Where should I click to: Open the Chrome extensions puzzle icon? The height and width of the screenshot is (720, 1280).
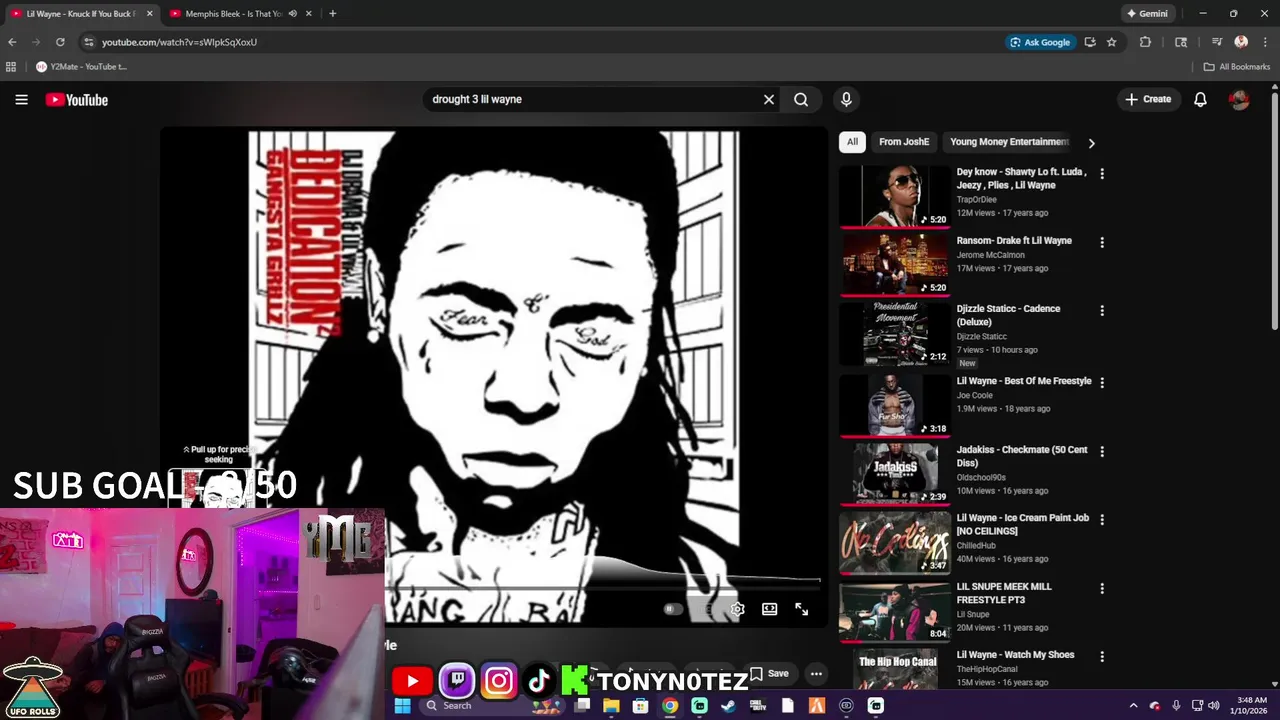click(x=1145, y=42)
